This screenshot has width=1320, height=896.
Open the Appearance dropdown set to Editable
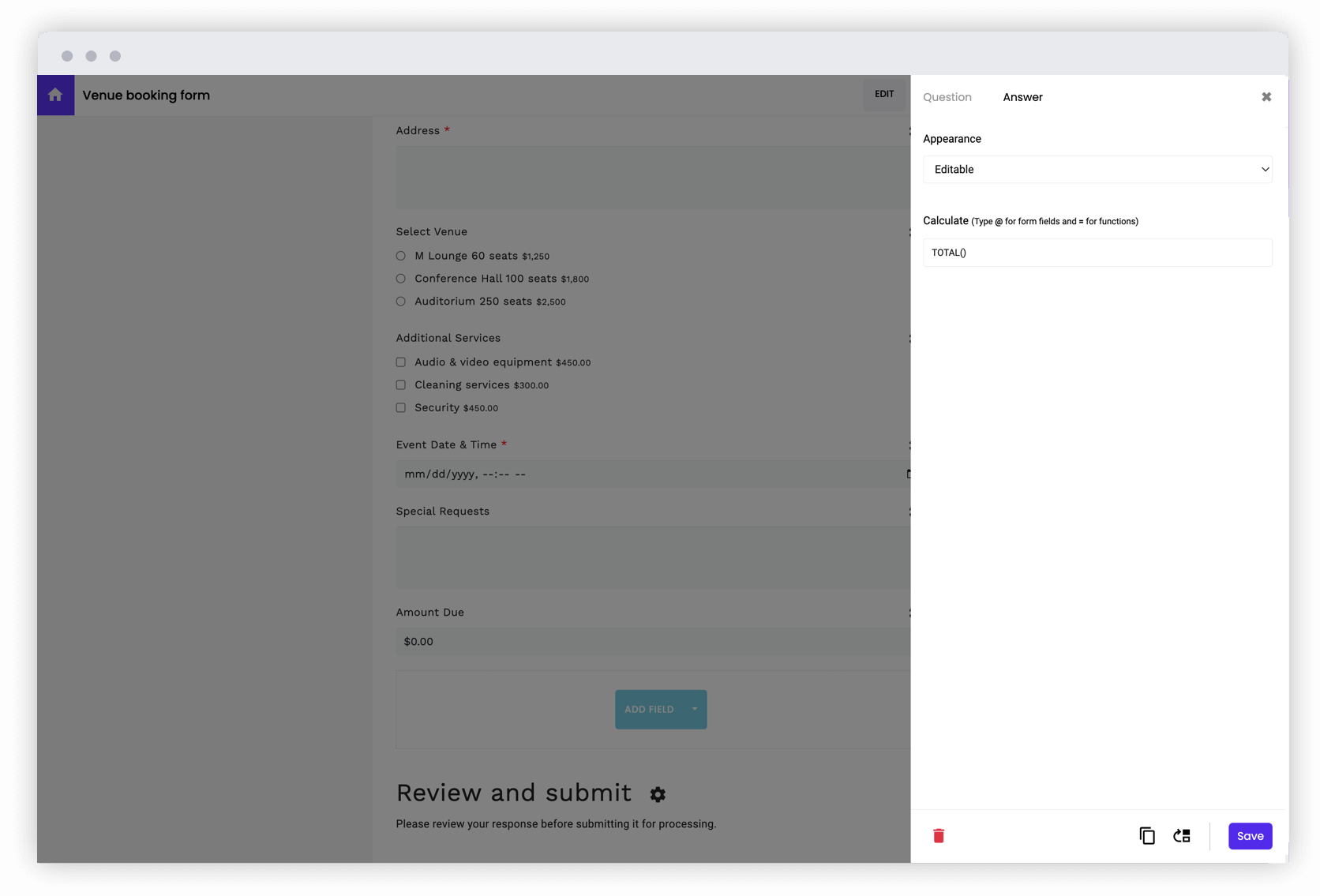tap(1097, 170)
